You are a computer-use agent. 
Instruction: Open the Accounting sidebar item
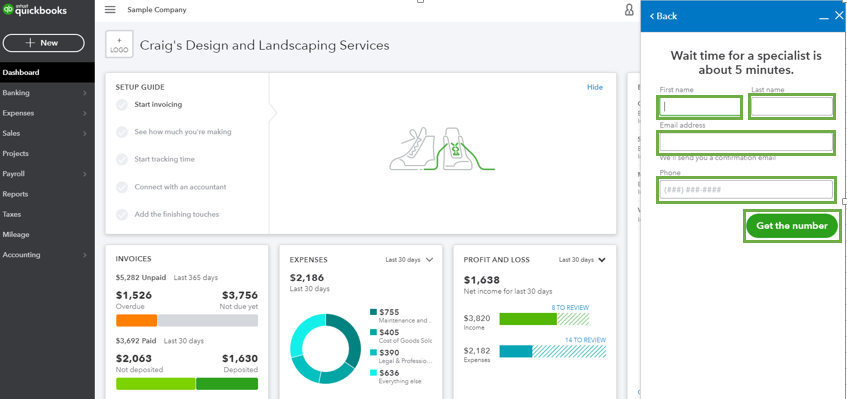point(47,255)
